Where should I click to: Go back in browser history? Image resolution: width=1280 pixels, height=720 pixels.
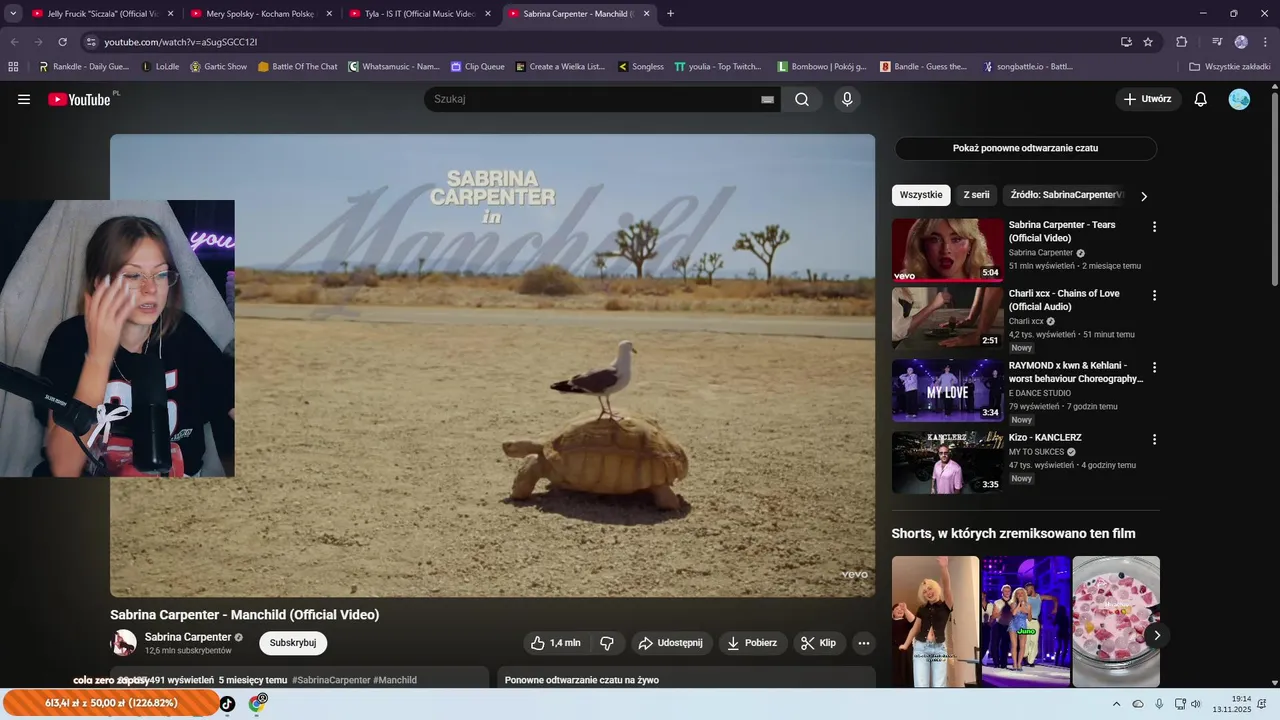[x=14, y=42]
